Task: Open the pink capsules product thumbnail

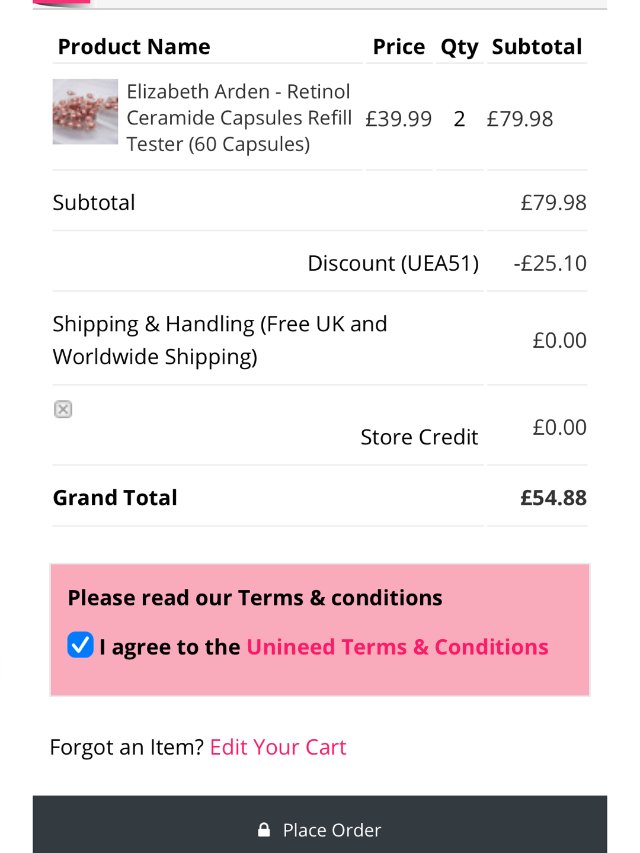Action: pos(85,112)
